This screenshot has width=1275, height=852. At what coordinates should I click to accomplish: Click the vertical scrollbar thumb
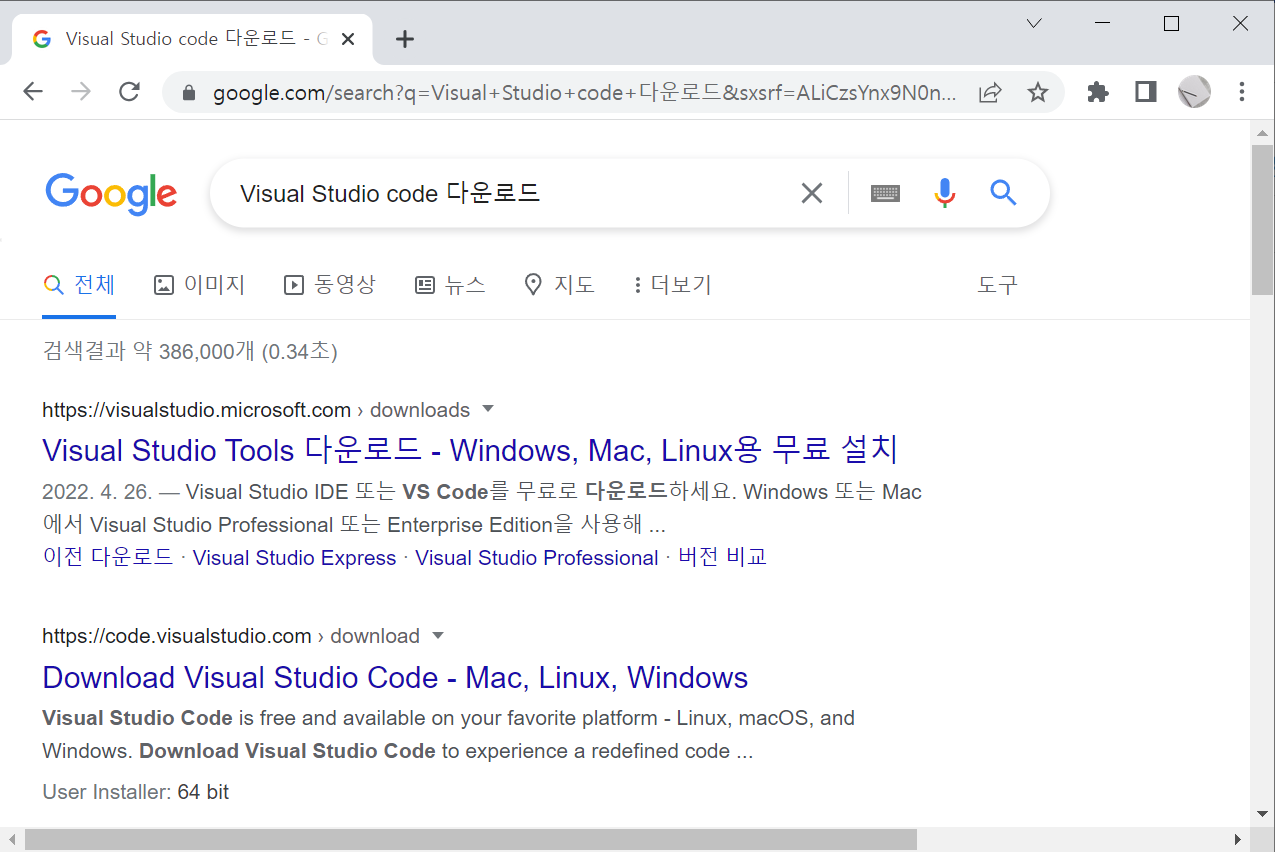click(x=1262, y=220)
